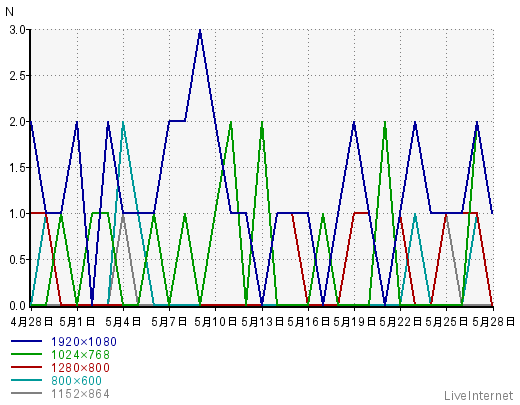Click the 1024×768 legend label
The width and height of the screenshot is (520, 405).
pyautogui.click(x=80, y=355)
